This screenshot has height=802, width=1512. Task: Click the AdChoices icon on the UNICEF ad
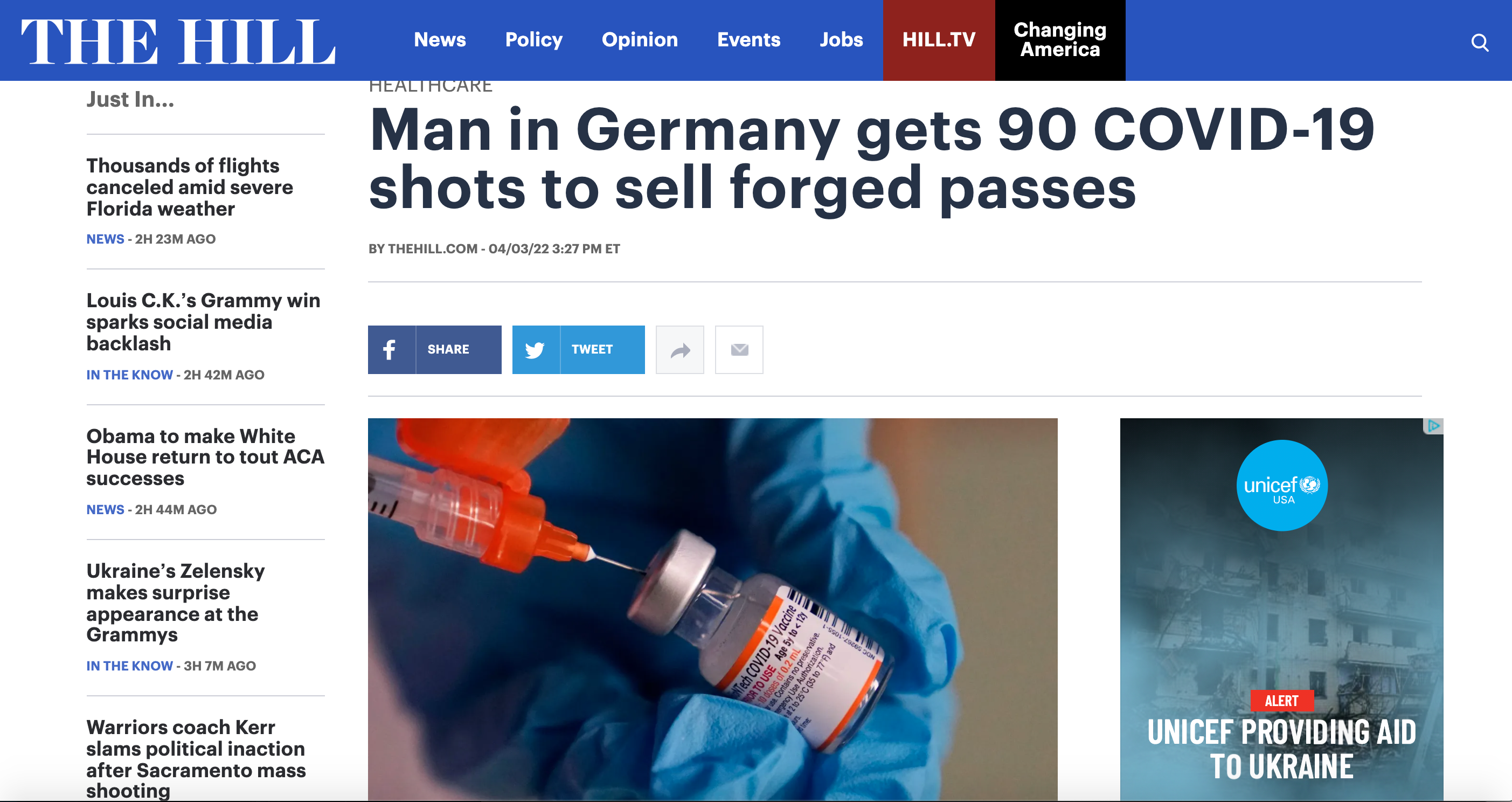click(1433, 426)
